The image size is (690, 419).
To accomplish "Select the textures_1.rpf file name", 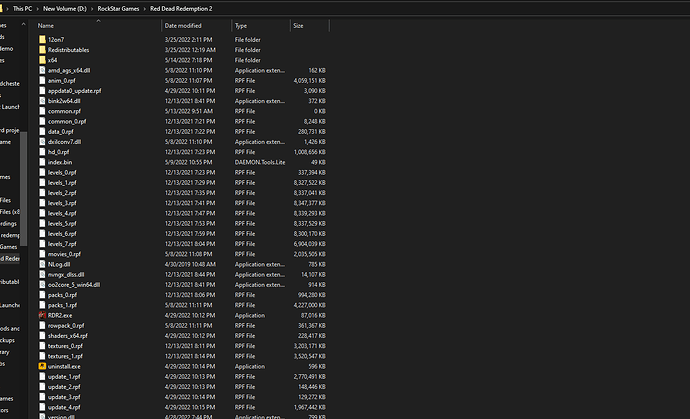I will point(65,356).
